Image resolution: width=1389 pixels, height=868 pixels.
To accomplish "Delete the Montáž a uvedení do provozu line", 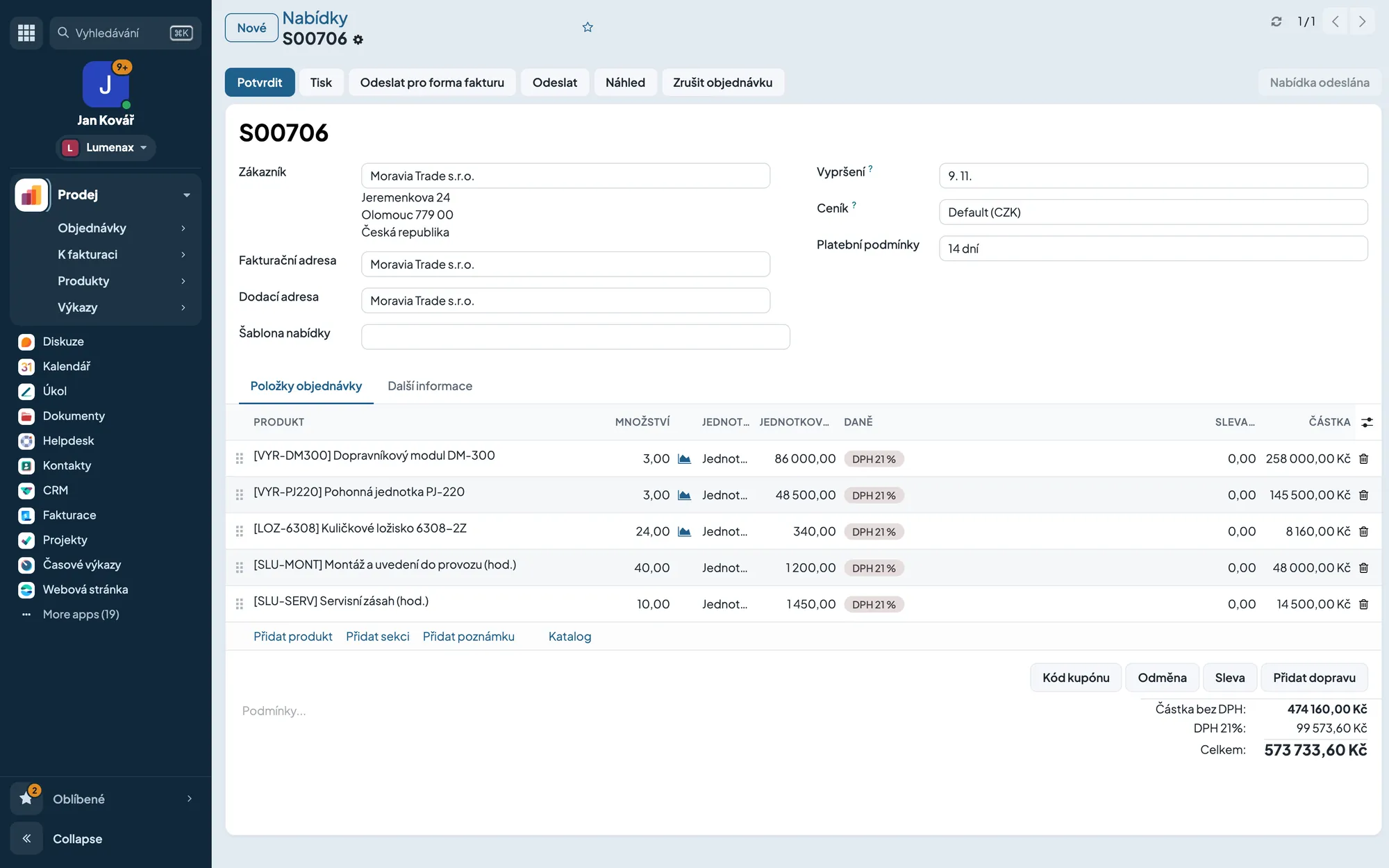I will point(1363,568).
